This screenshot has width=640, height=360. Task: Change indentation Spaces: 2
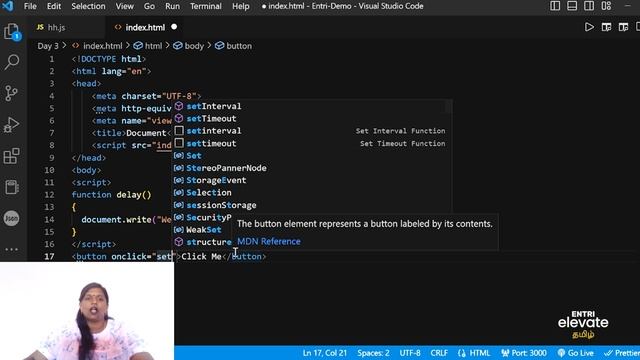click(x=373, y=353)
